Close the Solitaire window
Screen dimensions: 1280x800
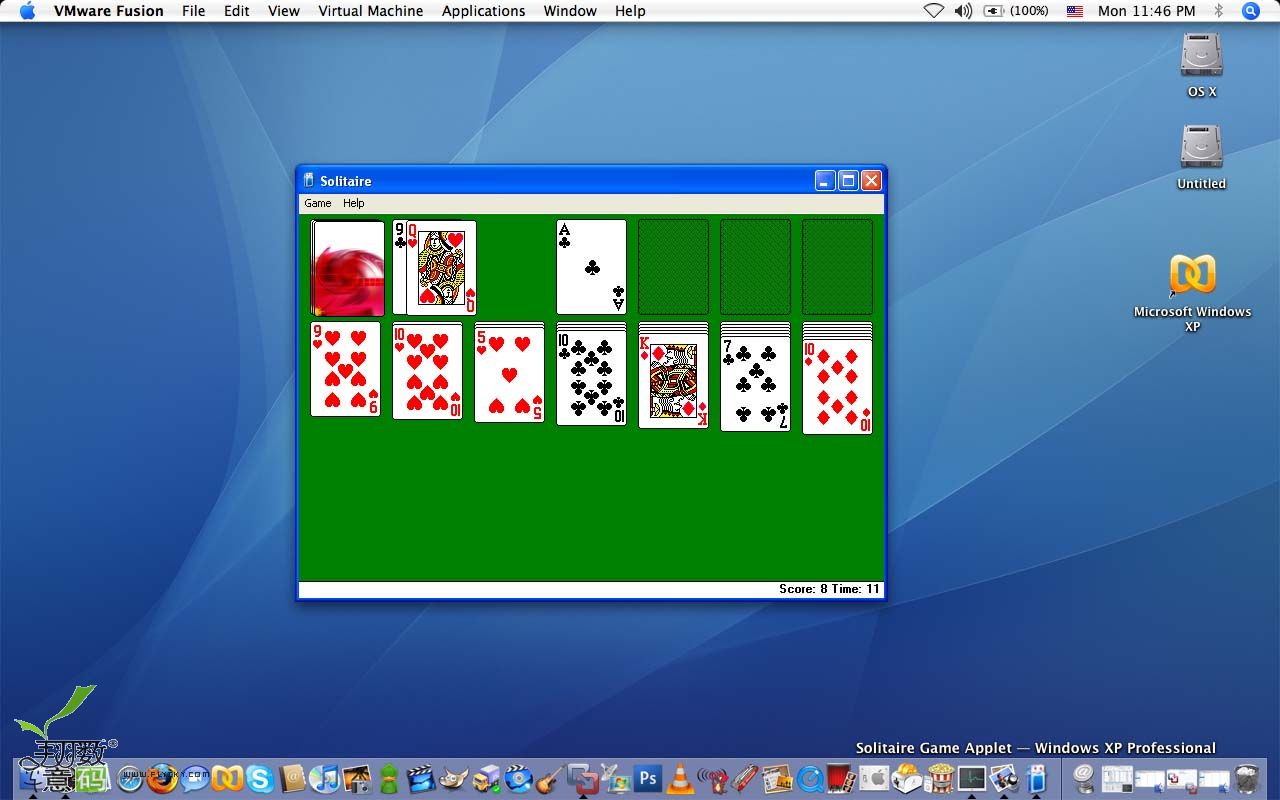pos(871,181)
